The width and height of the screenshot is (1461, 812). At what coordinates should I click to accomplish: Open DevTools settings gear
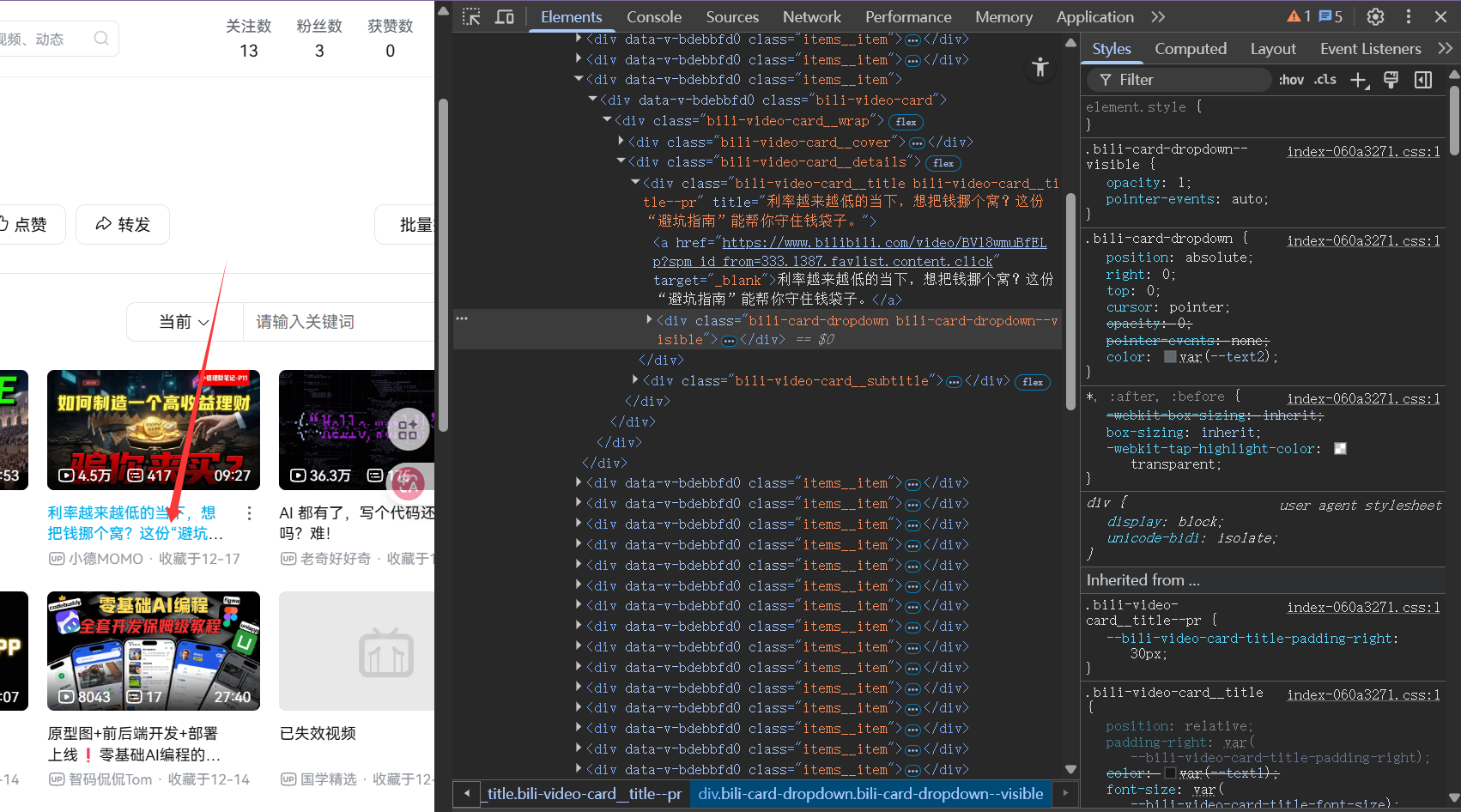coord(1375,17)
